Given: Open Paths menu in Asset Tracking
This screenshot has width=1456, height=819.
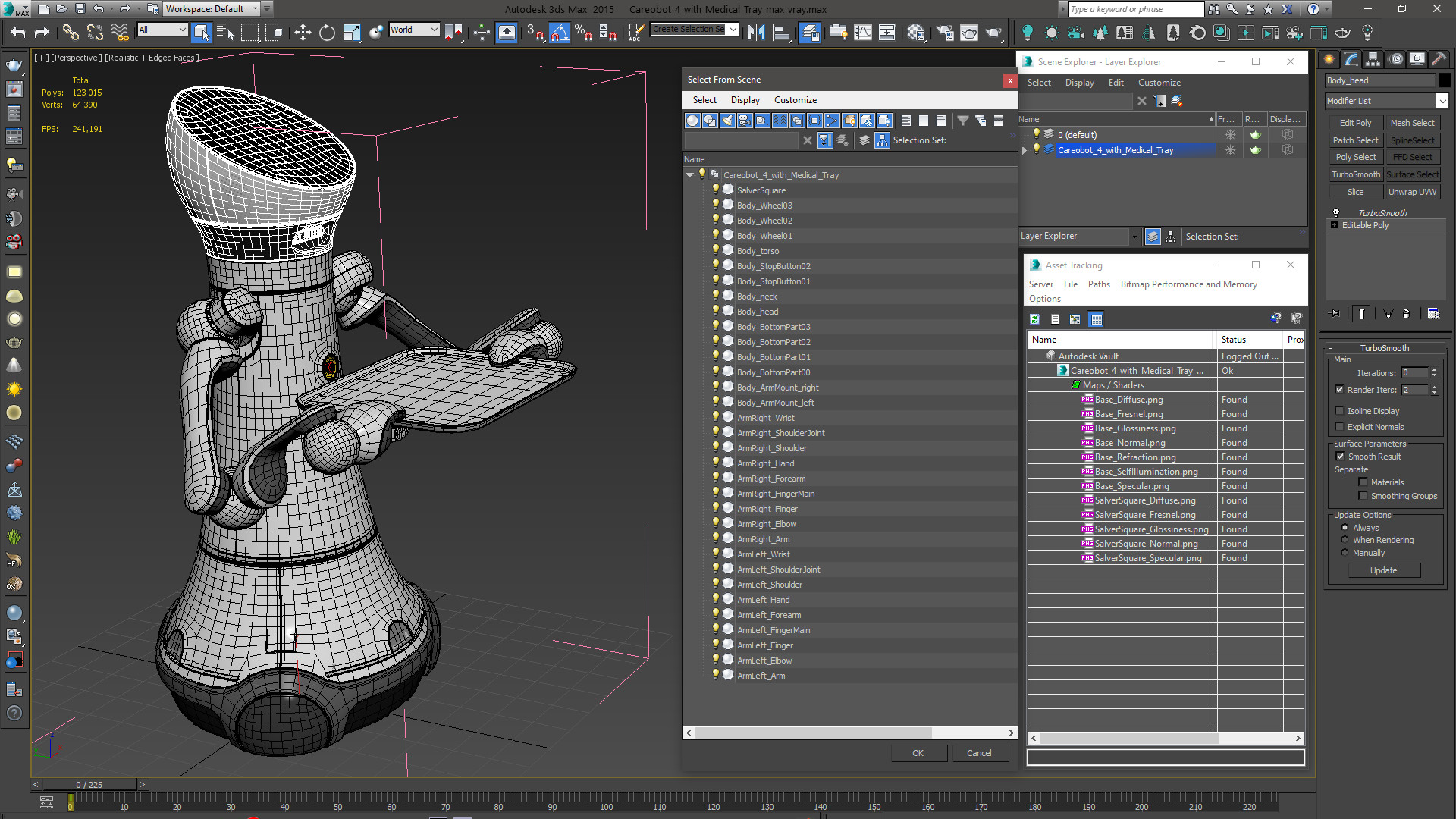Looking at the screenshot, I should pyautogui.click(x=1098, y=284).
